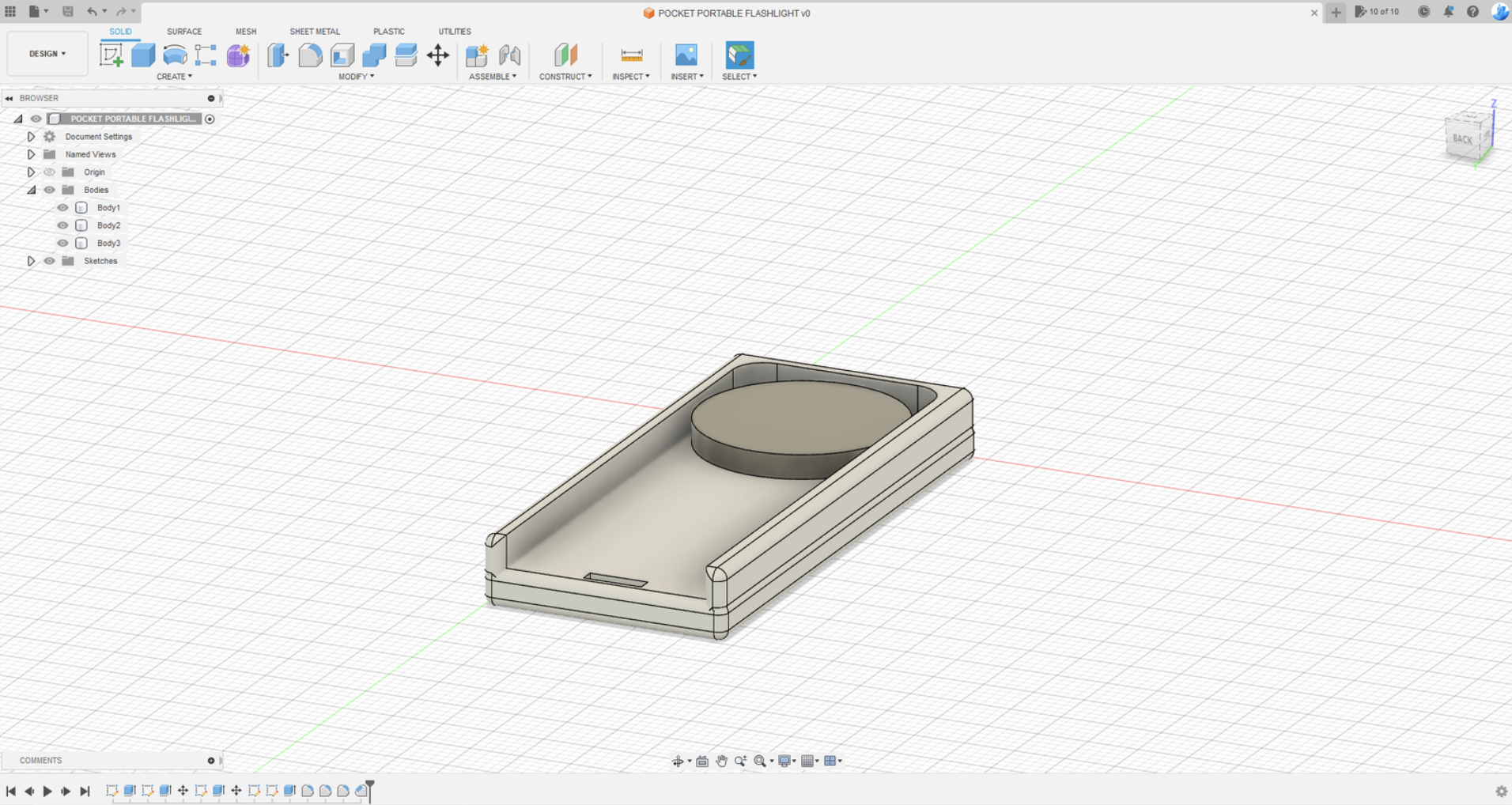
Task: Collapse the root component tree
Action: pos(17,119)
